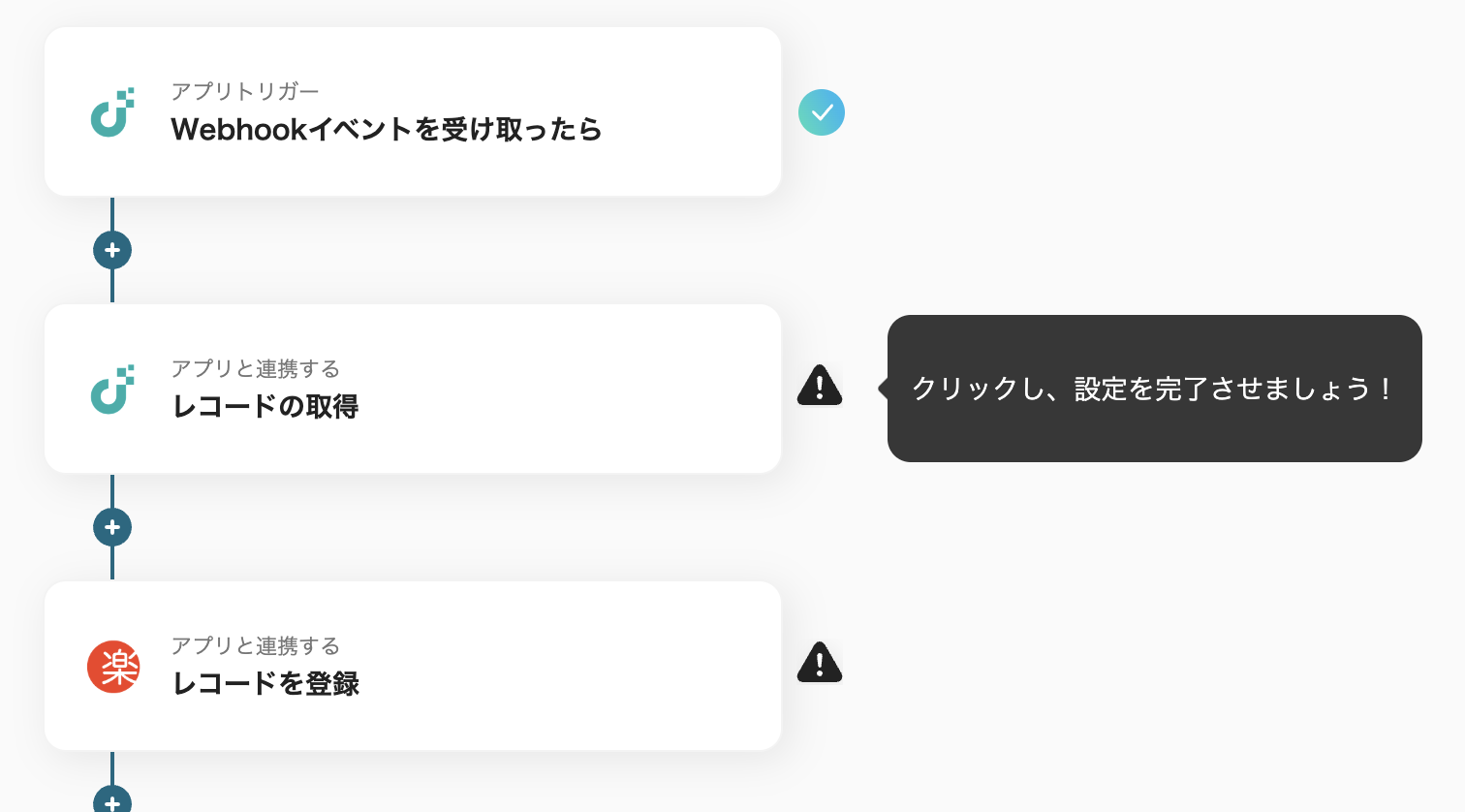This screenshot has height=812, width=1465.
Task: Click the クリックし、設定を完了させましょう tooltip
Action: 1153,389
